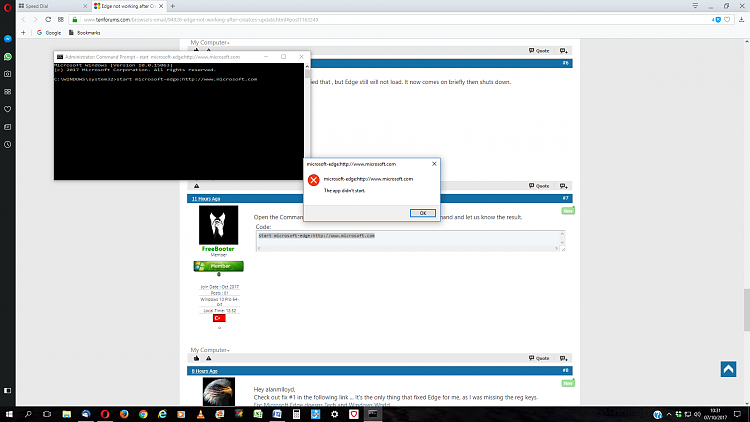The height and width of the screenshot is (422, 750).
Task: Expand My Computer under post #6
Action: [x=210, y=43]
